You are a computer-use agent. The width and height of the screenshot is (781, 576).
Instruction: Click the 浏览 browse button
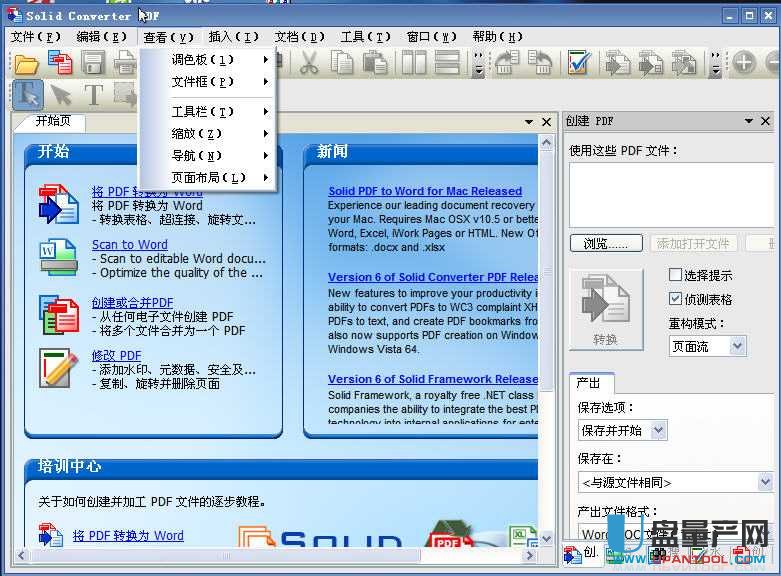(x=606, y=243)
